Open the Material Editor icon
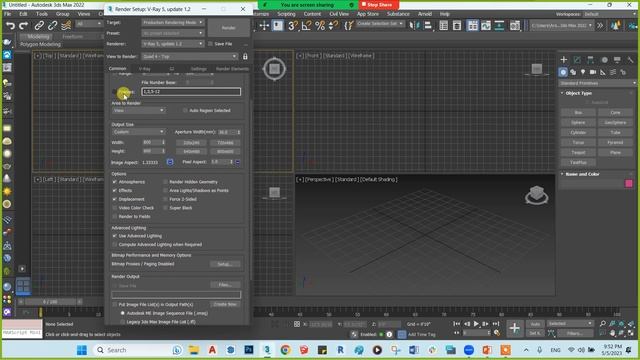The image size is (640, 360). click(515, 26)
